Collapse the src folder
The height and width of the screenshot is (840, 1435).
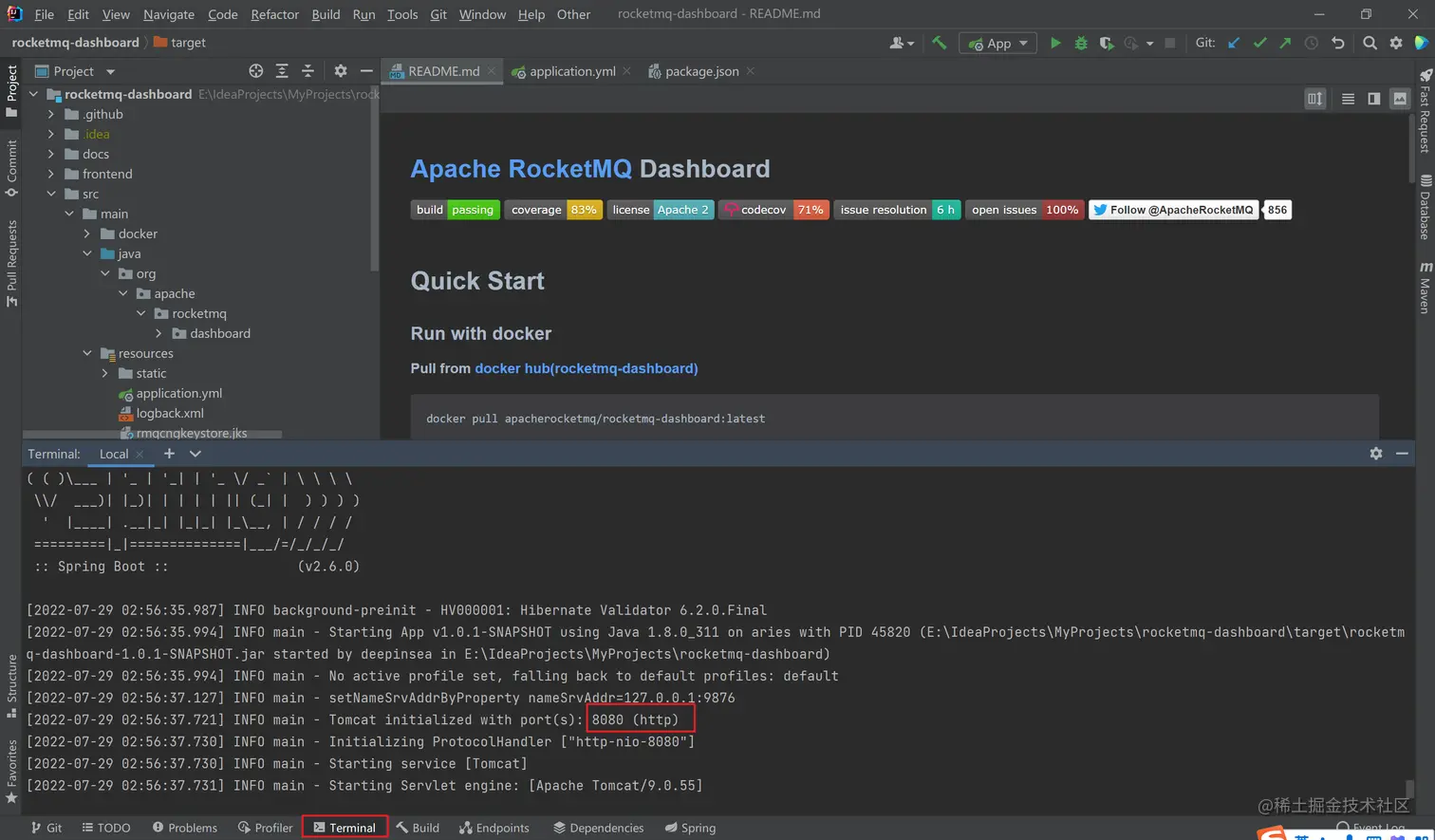[x=51, y=194]
